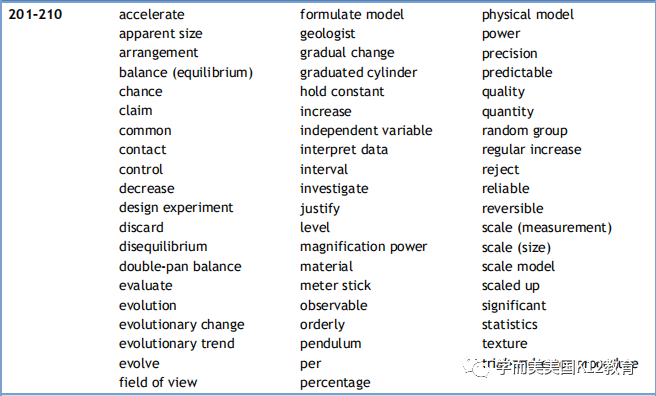This screenshot has width=656, height=396.
Task: Click on 'balance (equilibrium)' entry
Action: (x=186, y=73)
